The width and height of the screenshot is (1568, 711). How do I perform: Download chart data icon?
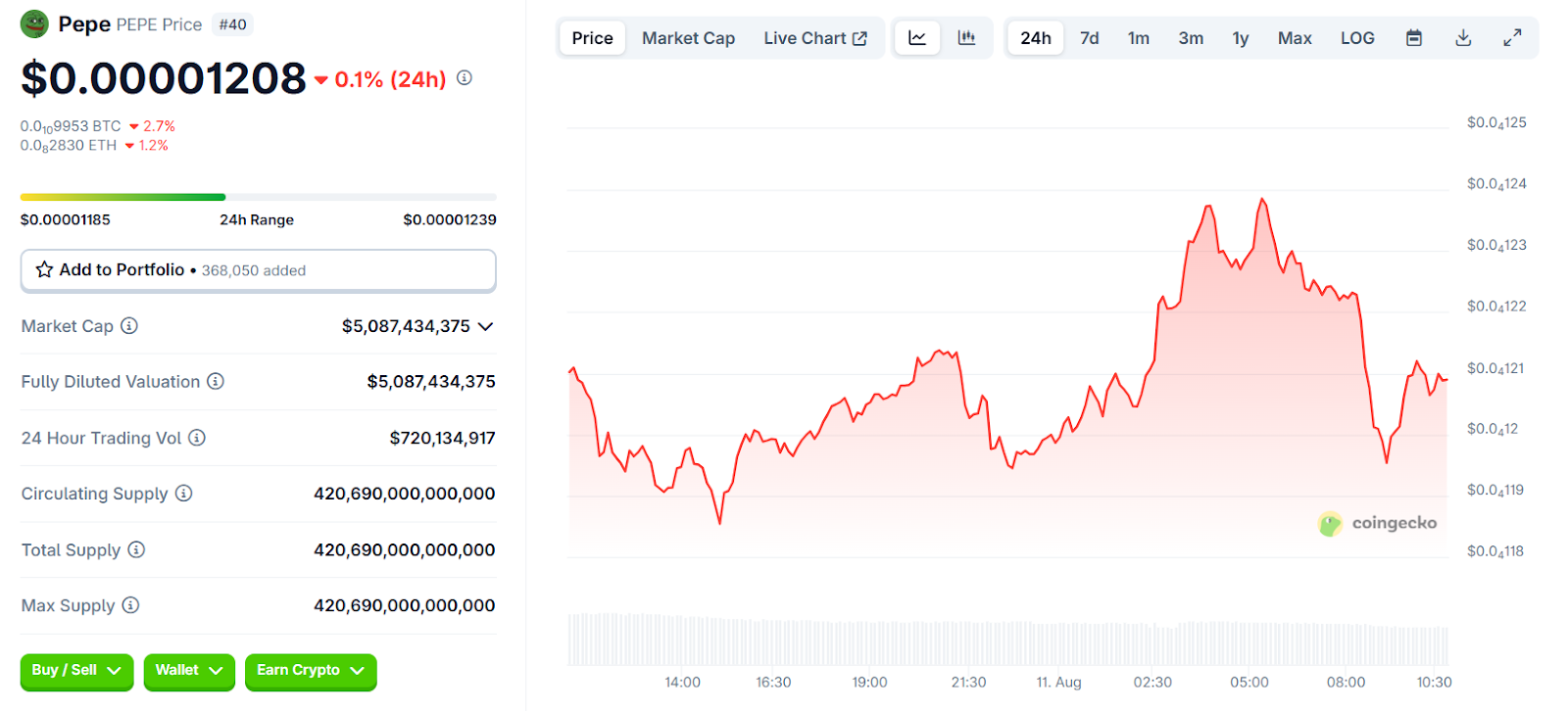point(1463,38)
